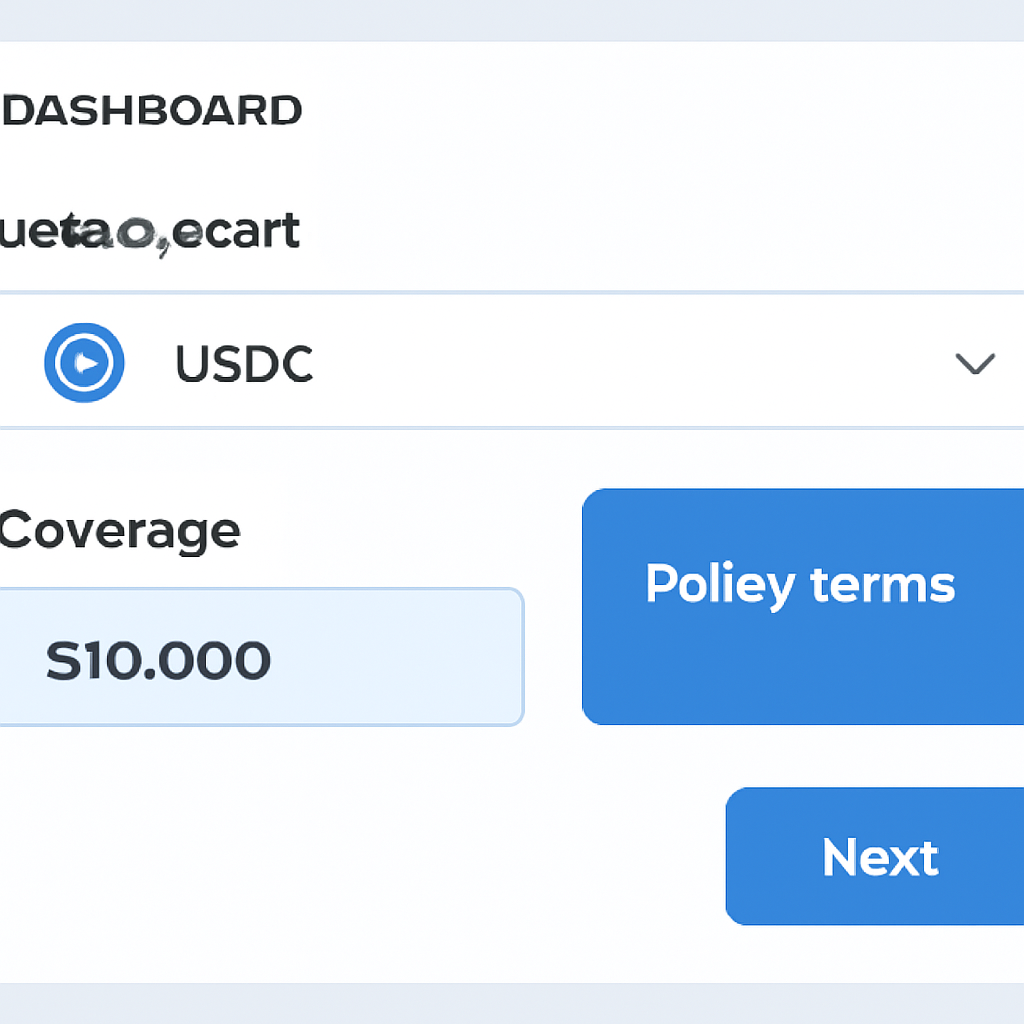Click the DASHBOARD header text
Screen dimensions: 1024x1024
[x=152, y=111]
